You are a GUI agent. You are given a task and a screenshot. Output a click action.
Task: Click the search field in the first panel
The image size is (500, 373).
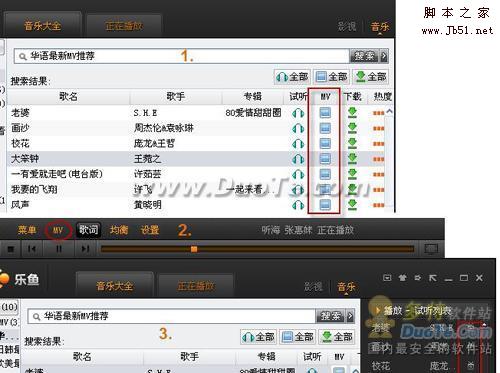[182, 56]
